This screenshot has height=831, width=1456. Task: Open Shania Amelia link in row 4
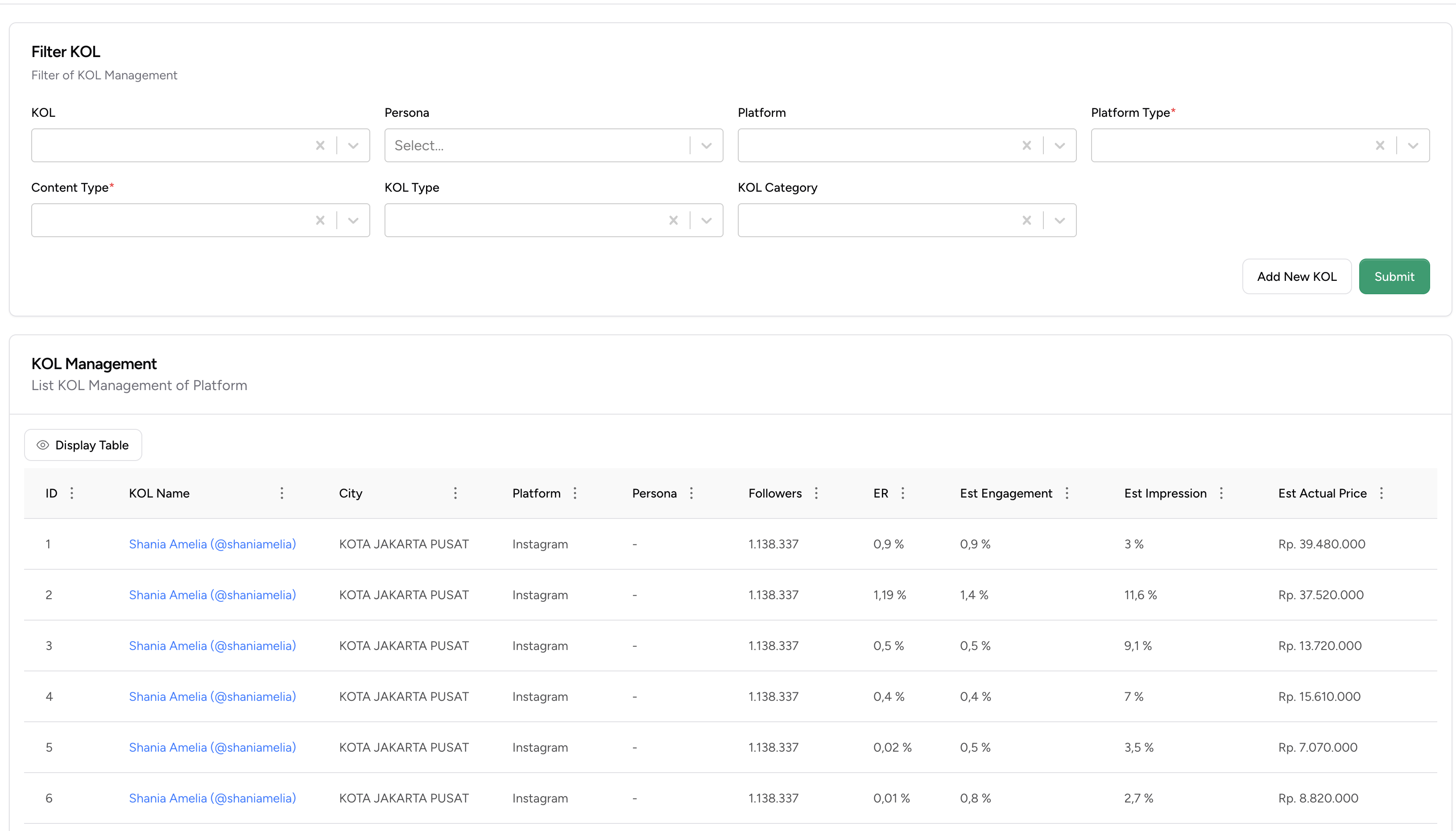[x=212, y=696]
